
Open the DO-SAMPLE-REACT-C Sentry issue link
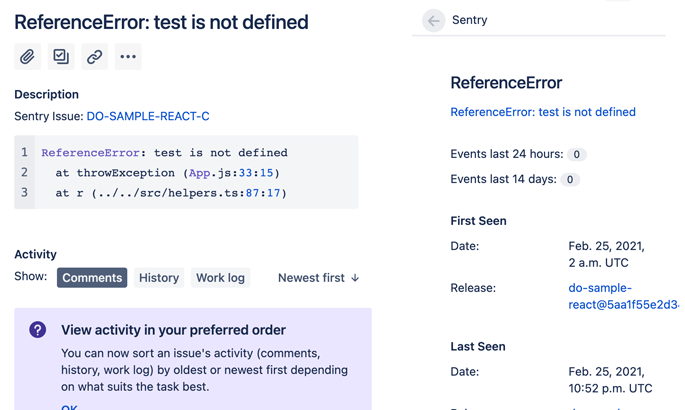(148, 116)
